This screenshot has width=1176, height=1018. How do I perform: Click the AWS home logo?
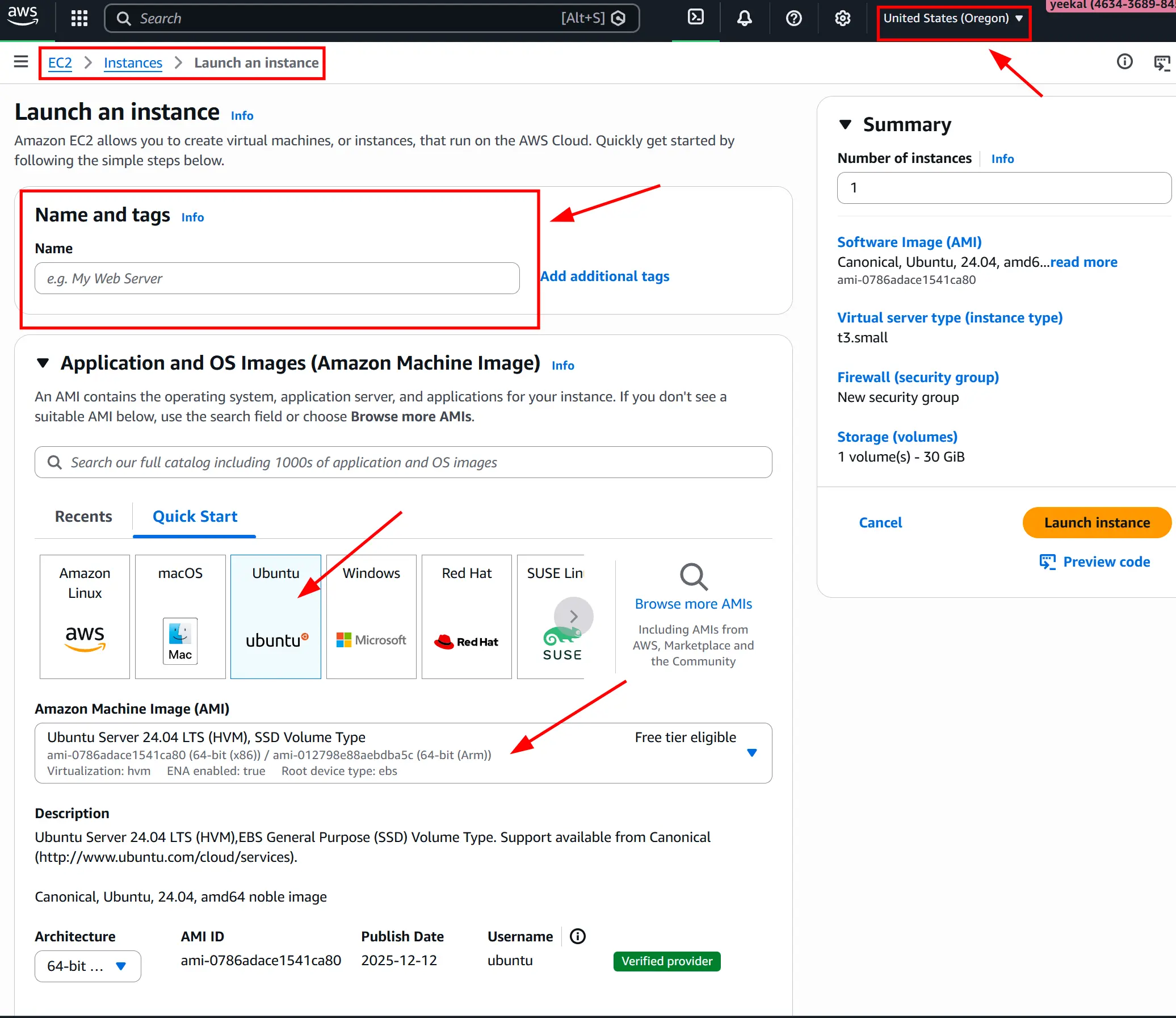coord(23,18)
